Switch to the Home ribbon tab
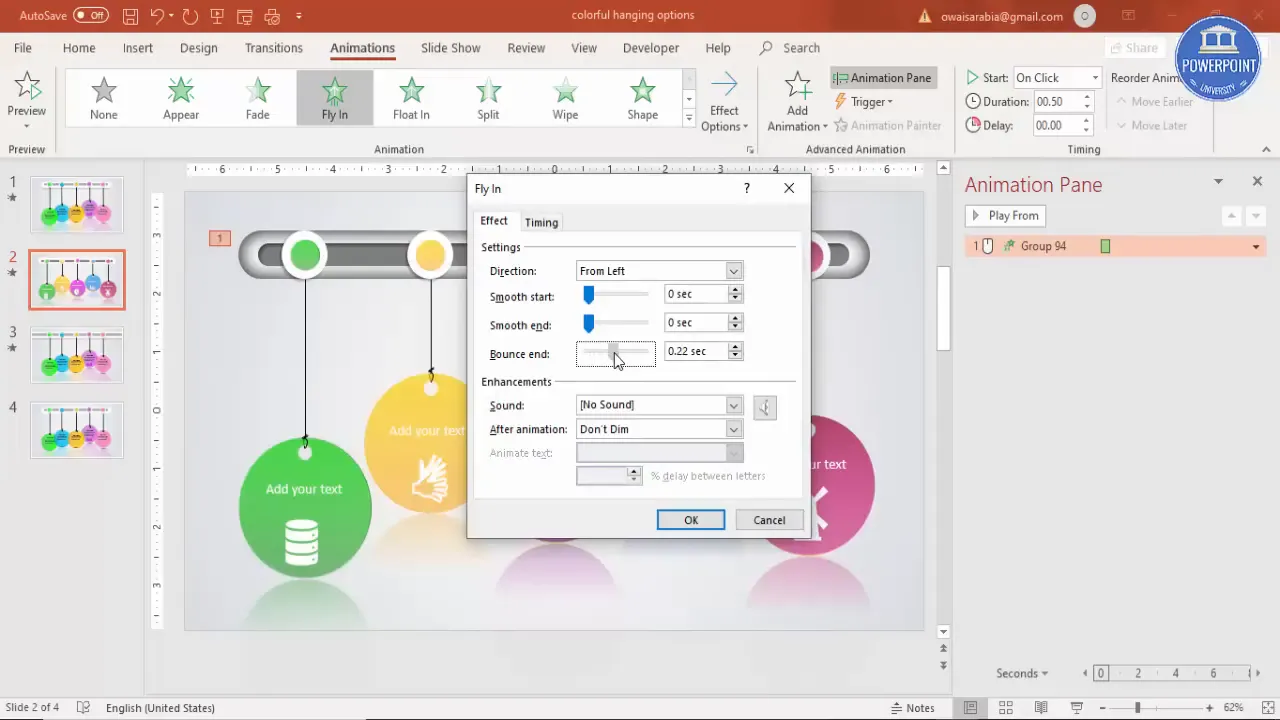 [79, 48]
